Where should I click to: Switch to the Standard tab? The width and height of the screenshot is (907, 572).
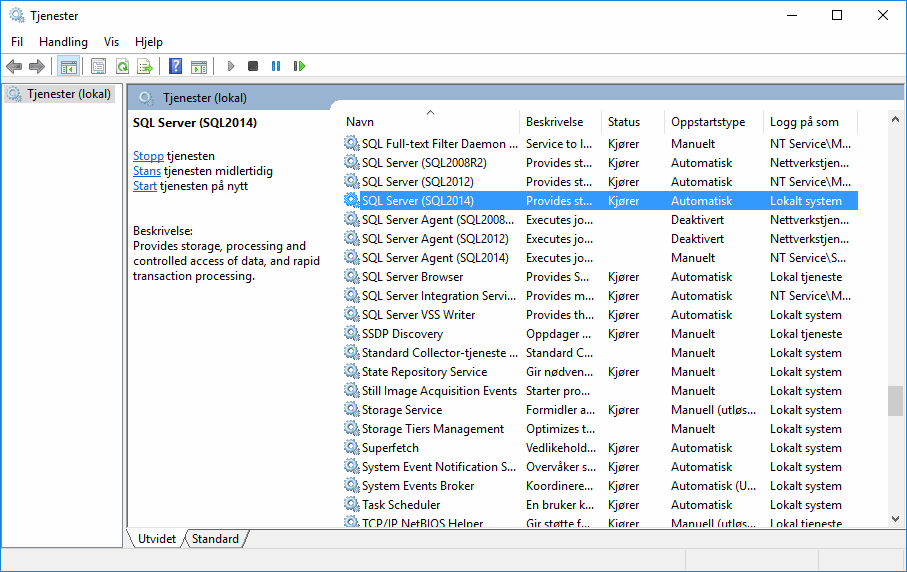click(x=216, y=539)
